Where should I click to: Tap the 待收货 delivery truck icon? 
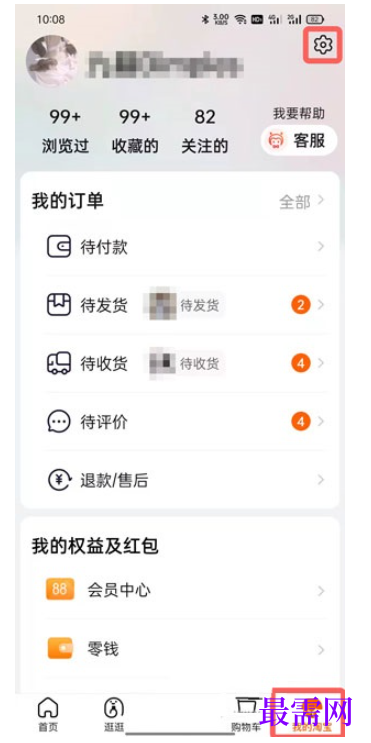59,363
